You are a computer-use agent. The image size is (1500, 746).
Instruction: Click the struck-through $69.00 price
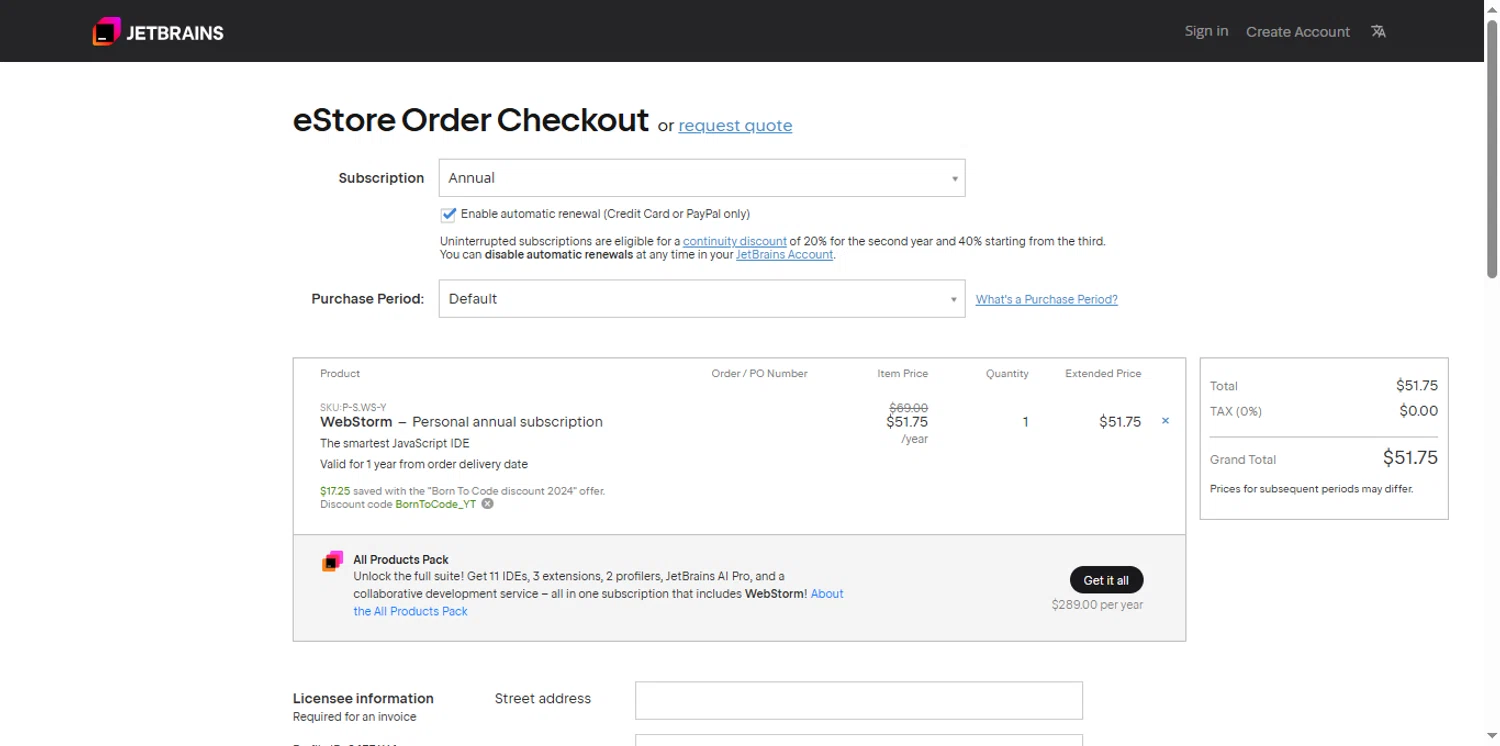(x=909, y=407)
